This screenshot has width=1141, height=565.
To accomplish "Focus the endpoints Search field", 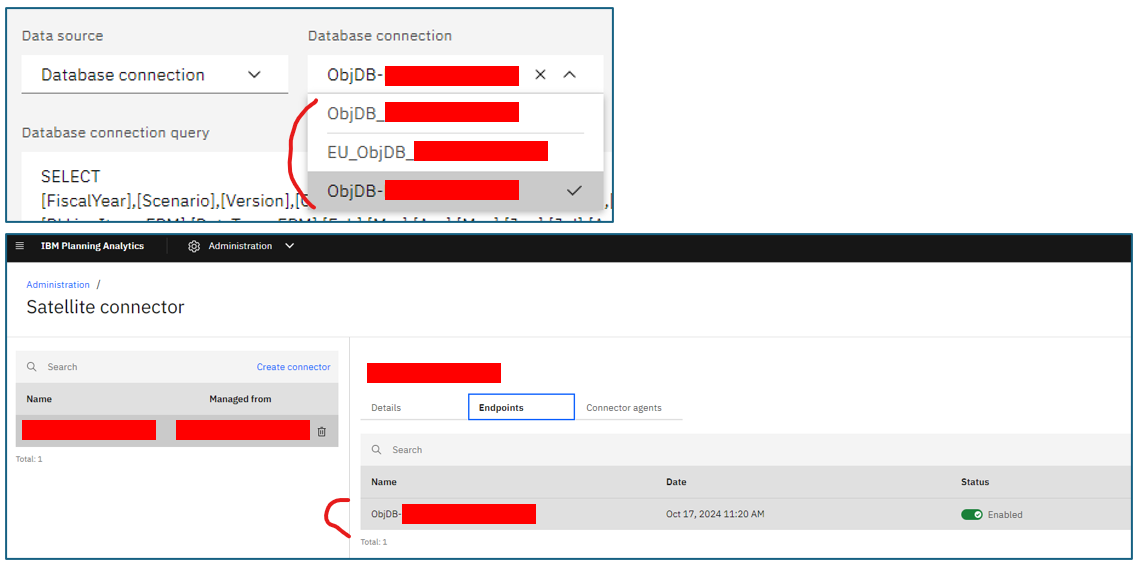I will 746,450.
